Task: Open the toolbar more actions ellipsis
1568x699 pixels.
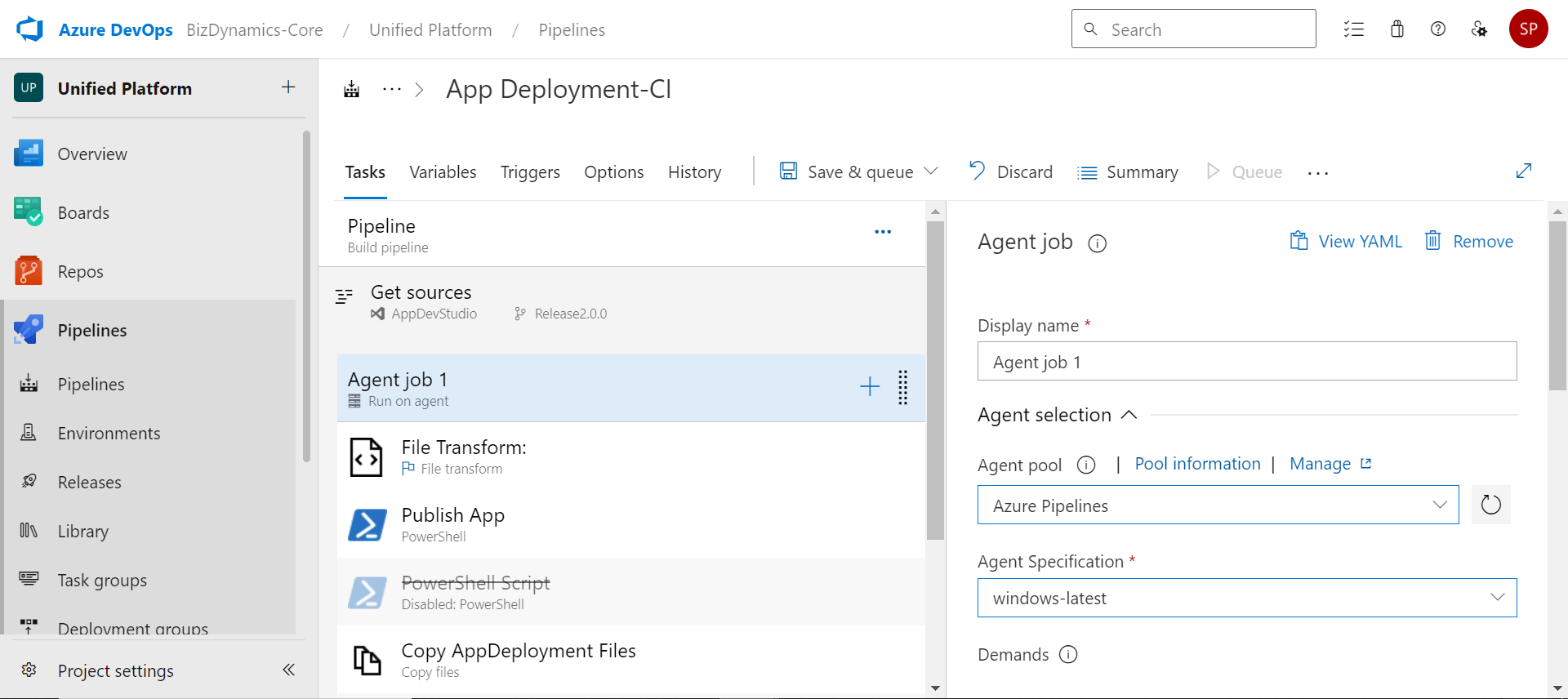Action: click(x=1318, y=172)
